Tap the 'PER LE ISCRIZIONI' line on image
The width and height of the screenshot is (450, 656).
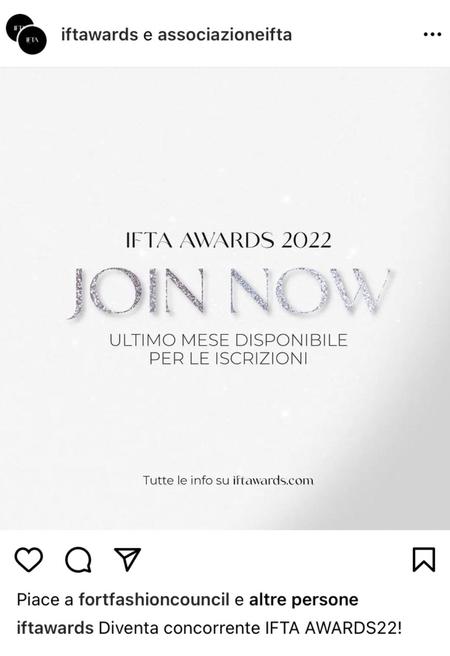228,359
